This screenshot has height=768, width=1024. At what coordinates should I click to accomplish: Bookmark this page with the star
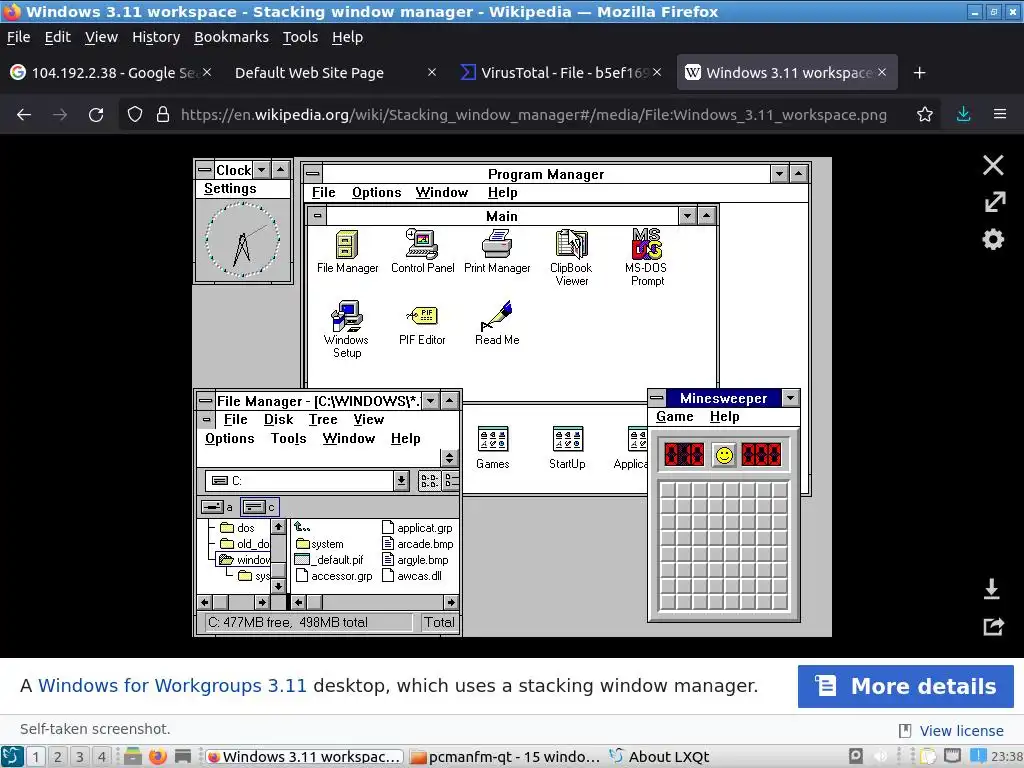pyautogui.click(x=925, y=115)
